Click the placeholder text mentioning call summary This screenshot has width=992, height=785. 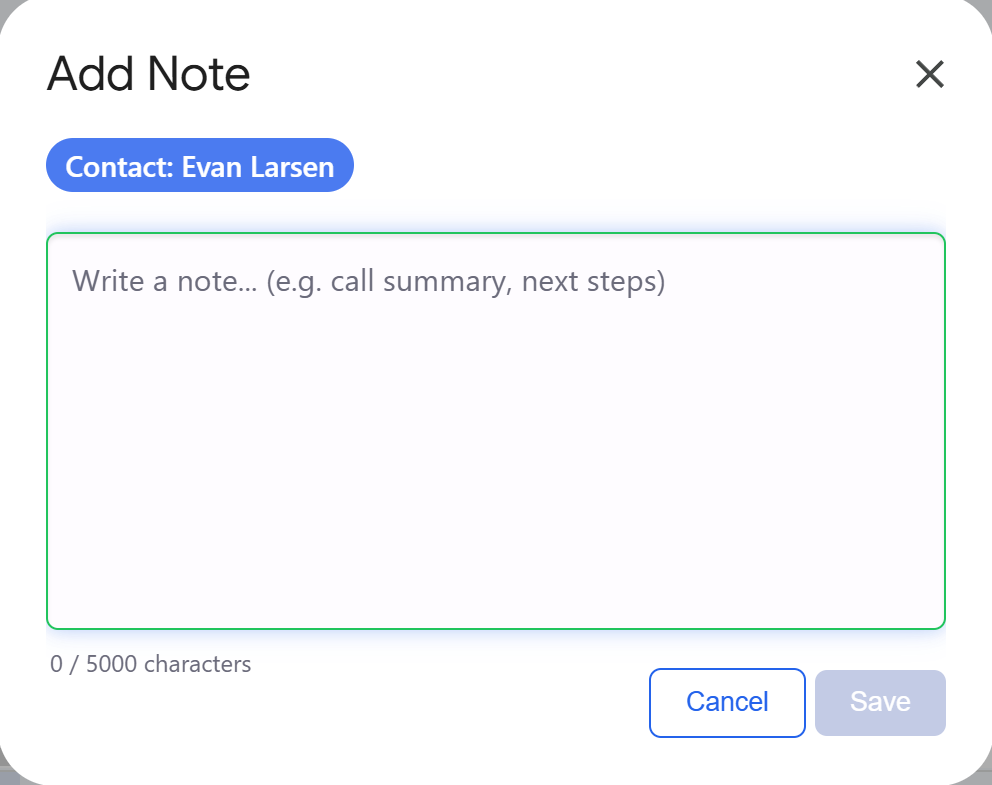(x=369, y=281)
